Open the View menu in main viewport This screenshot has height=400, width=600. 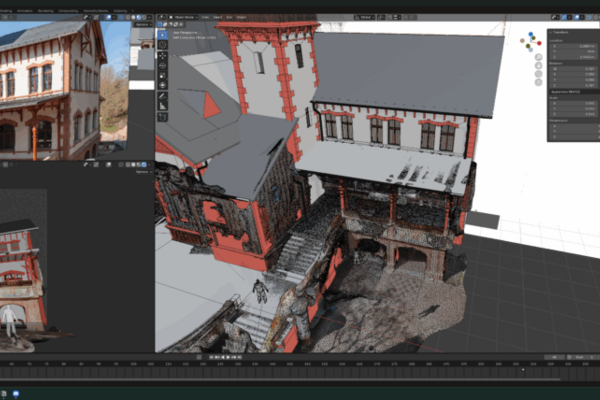(x=205, y=18)
